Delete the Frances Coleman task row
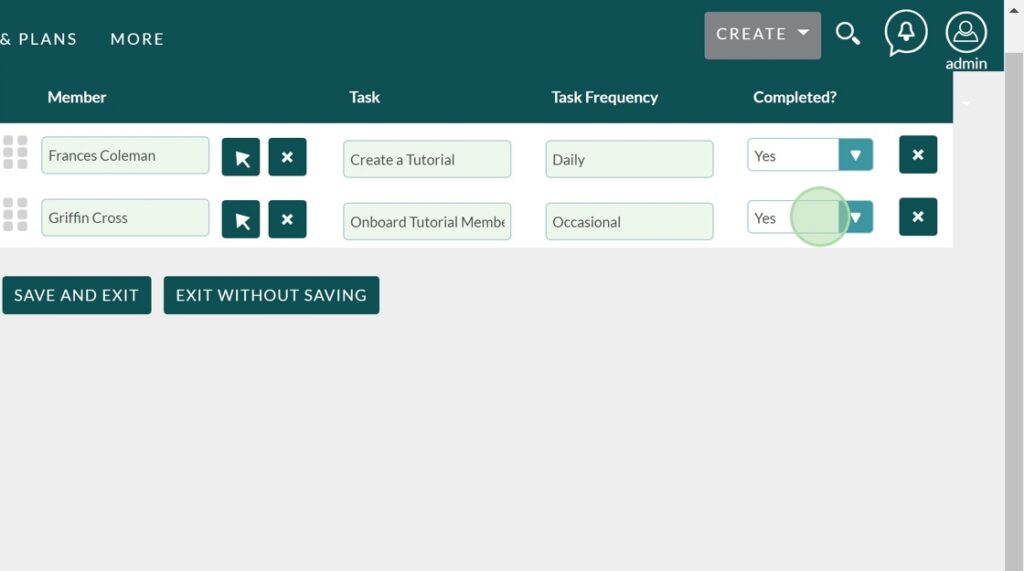This screenshot has width=1024, height=571. pos(917,155)
